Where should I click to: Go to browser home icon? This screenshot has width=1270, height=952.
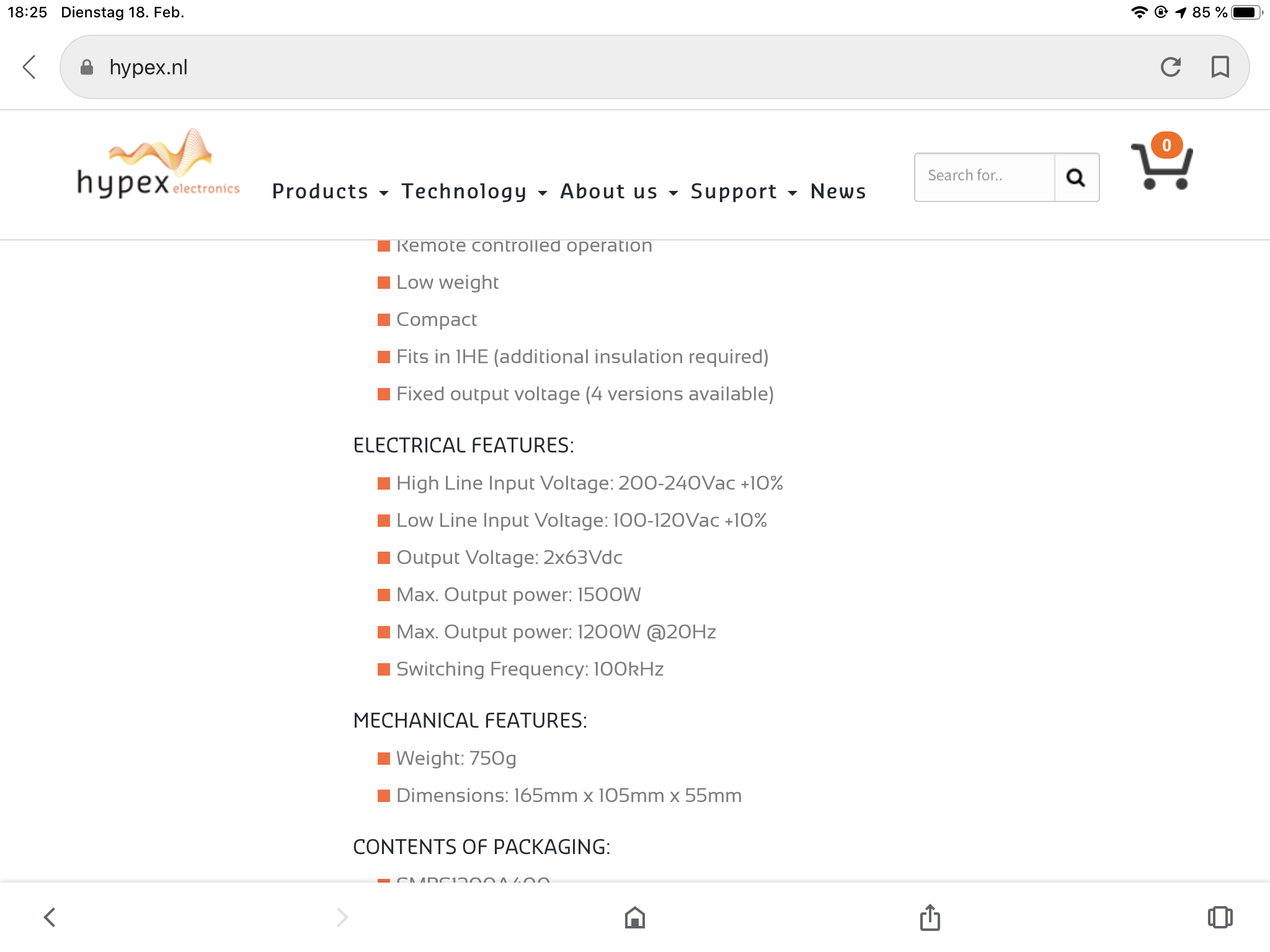[x=634, y=917]
